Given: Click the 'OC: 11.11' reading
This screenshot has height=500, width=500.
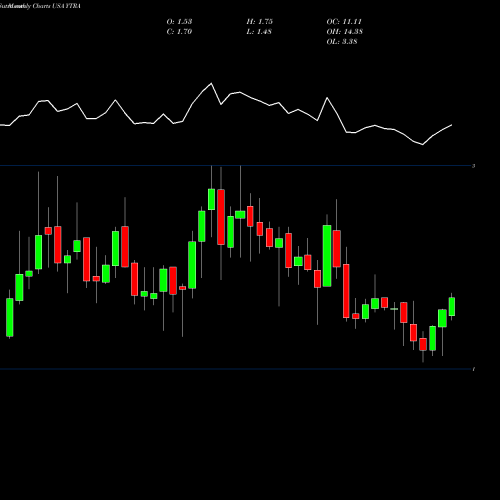Looking at the screenshot, I should [344, 22].
